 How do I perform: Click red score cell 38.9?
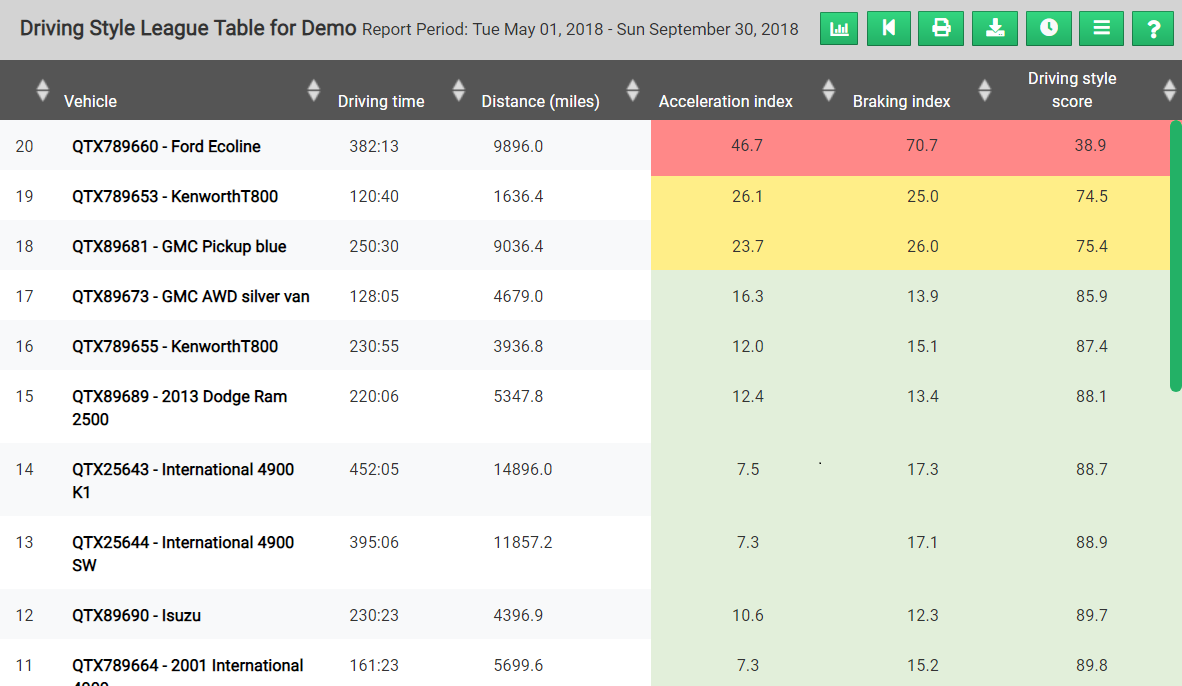coord(1090,145)
